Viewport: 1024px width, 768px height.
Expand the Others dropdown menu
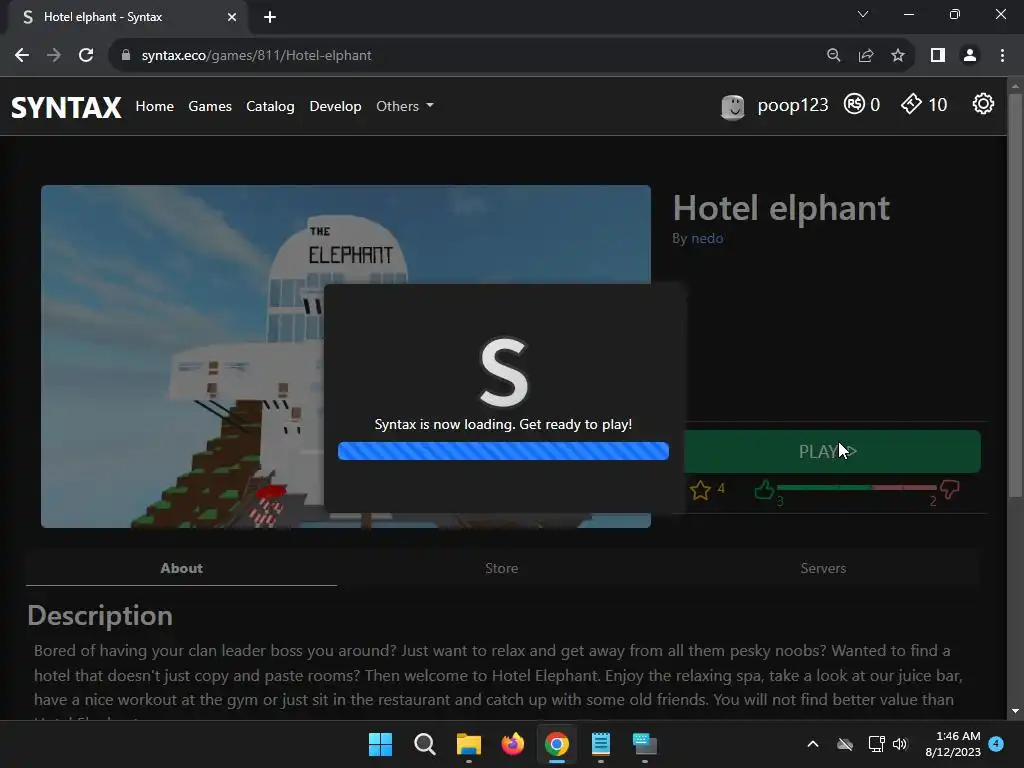point(405,106)
